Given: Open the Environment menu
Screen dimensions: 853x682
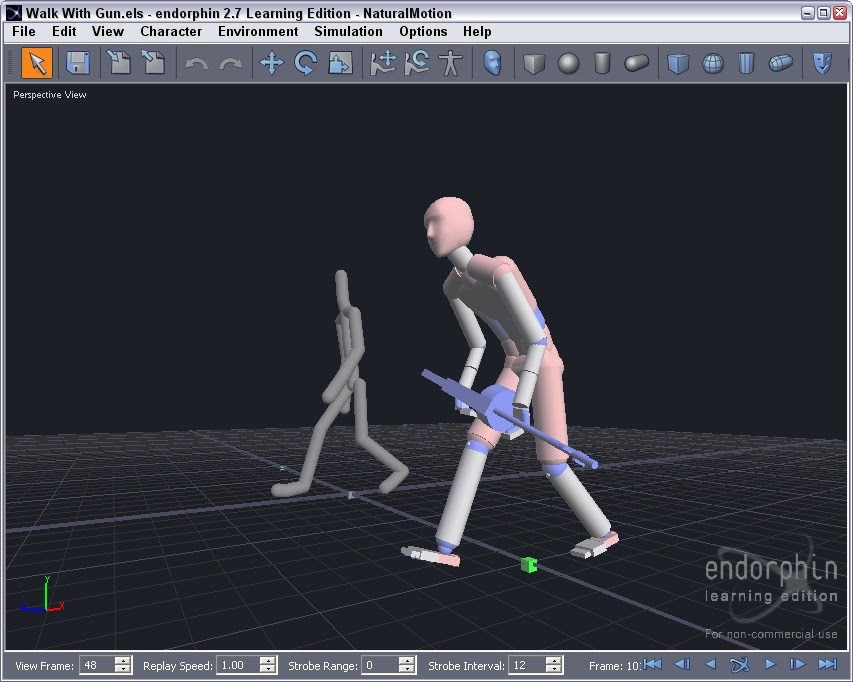Looking at the screenshot, I should coord(258,32).
